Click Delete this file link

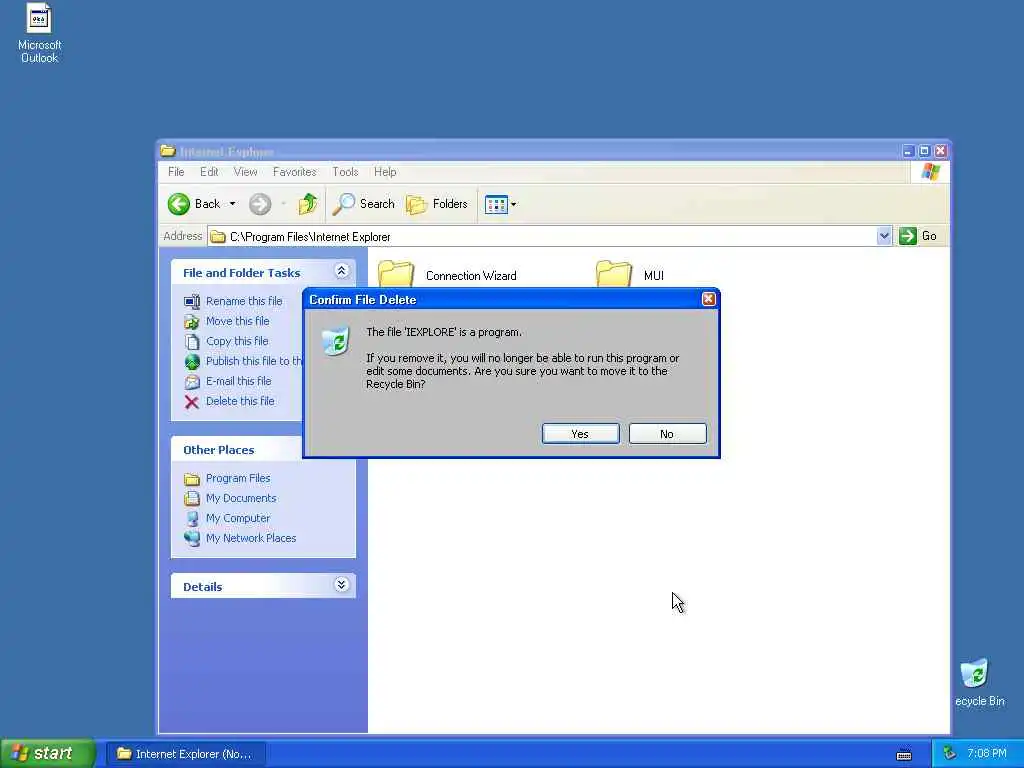coord(240,401)
